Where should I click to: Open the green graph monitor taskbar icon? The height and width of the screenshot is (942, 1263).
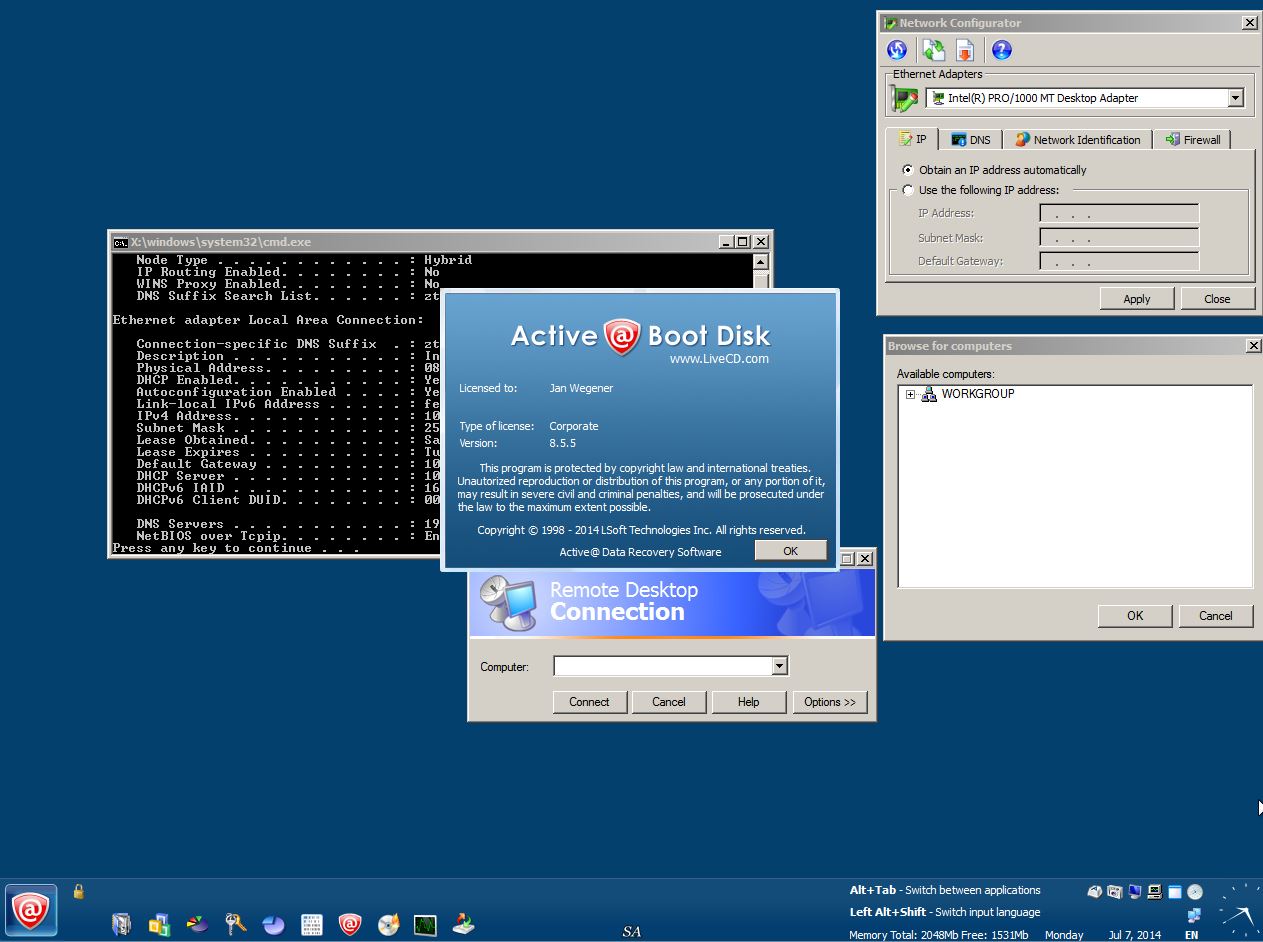(x=426, y=924)
